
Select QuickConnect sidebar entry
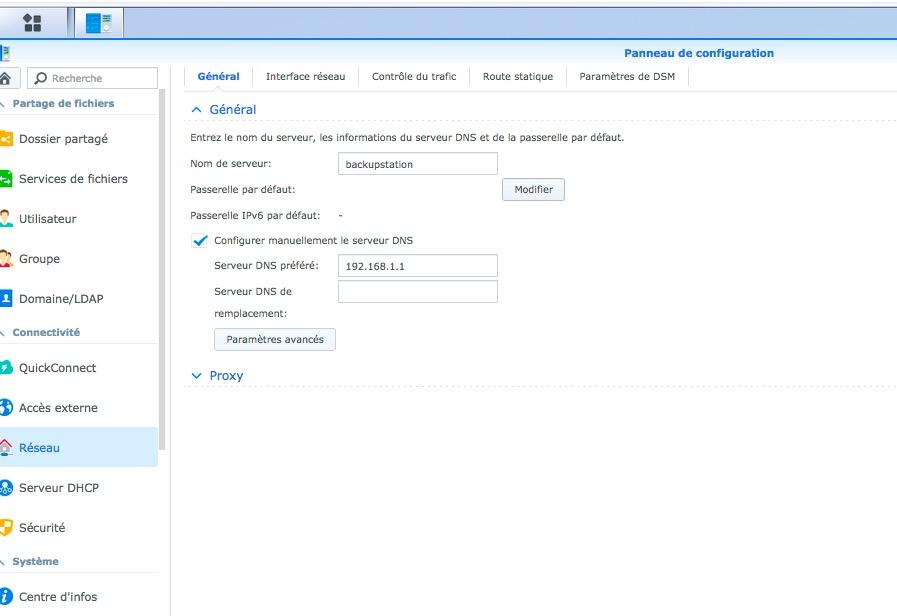79,367
